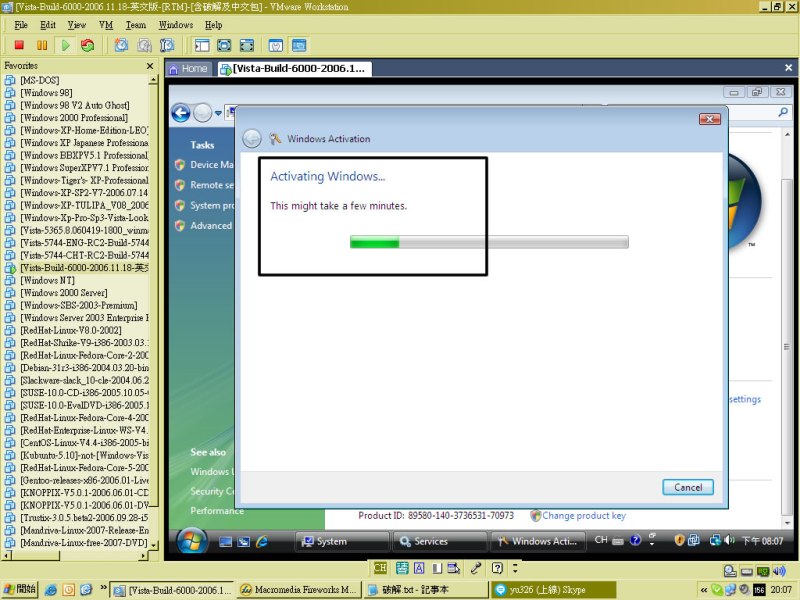
Task: Click the Vista Start orb
Action: click(x=192, y=541)
